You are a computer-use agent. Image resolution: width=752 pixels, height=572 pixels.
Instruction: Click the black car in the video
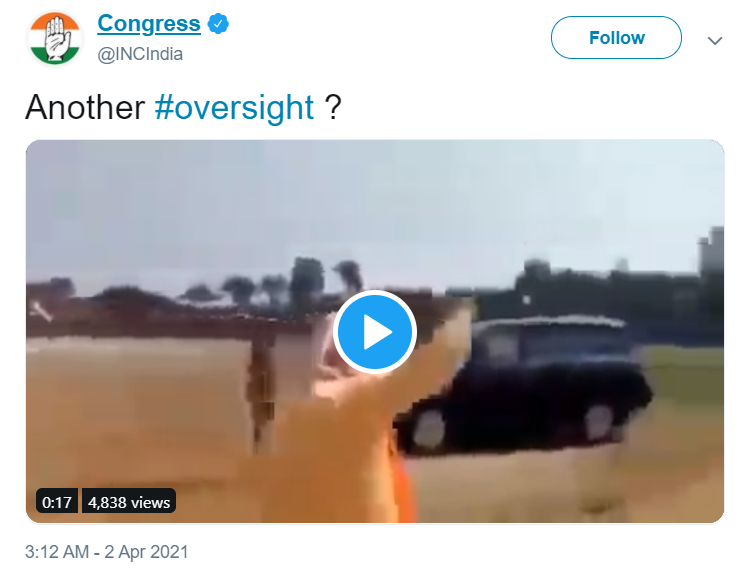click(x=523, y=386)
